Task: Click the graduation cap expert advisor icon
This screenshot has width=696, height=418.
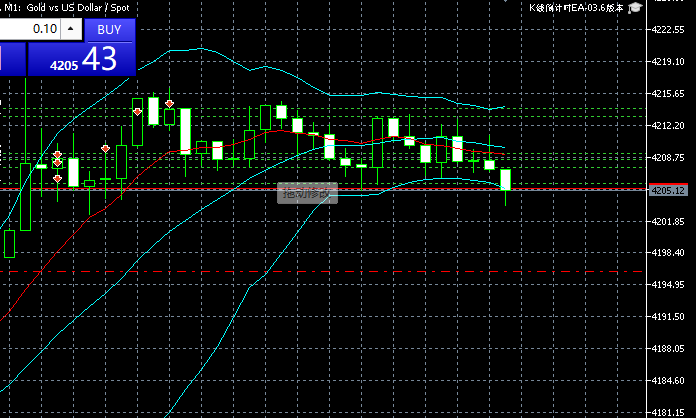Action: (635, 8)
